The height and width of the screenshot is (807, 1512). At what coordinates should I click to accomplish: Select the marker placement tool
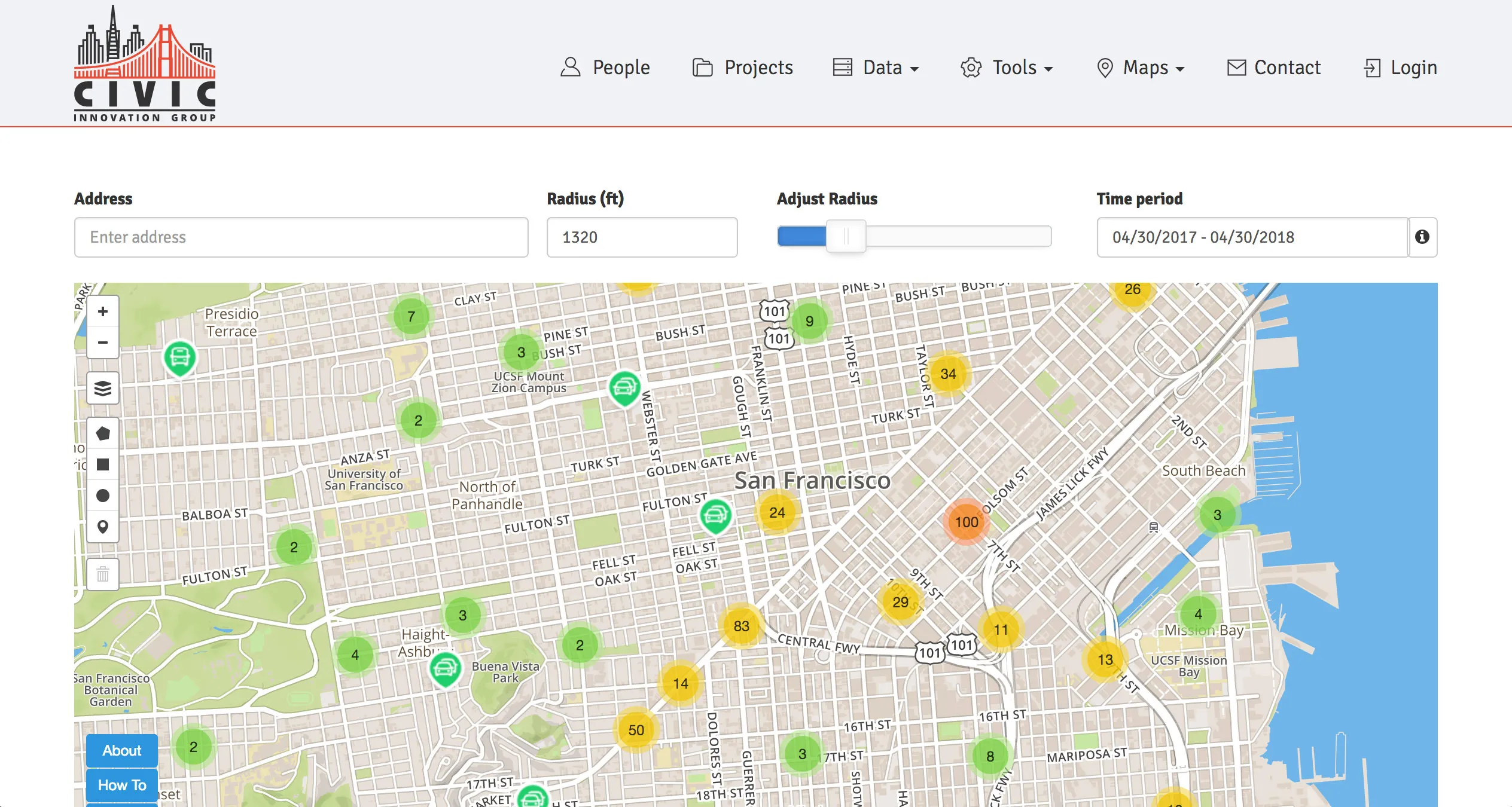(103, 527)
